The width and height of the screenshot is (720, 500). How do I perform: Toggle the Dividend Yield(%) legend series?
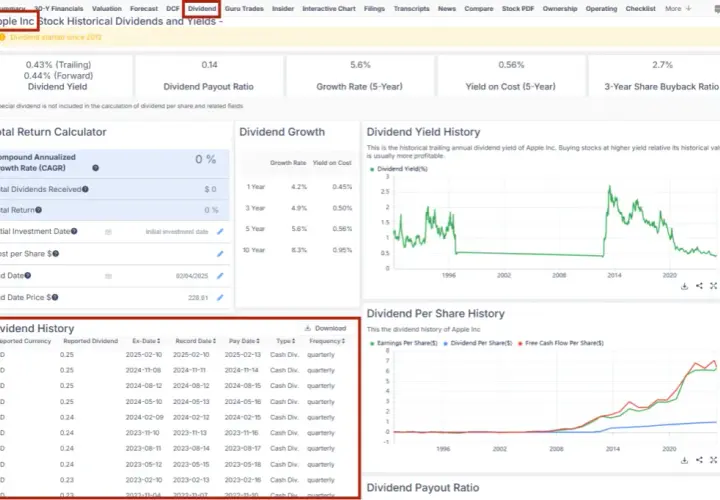tap(399, 169)
